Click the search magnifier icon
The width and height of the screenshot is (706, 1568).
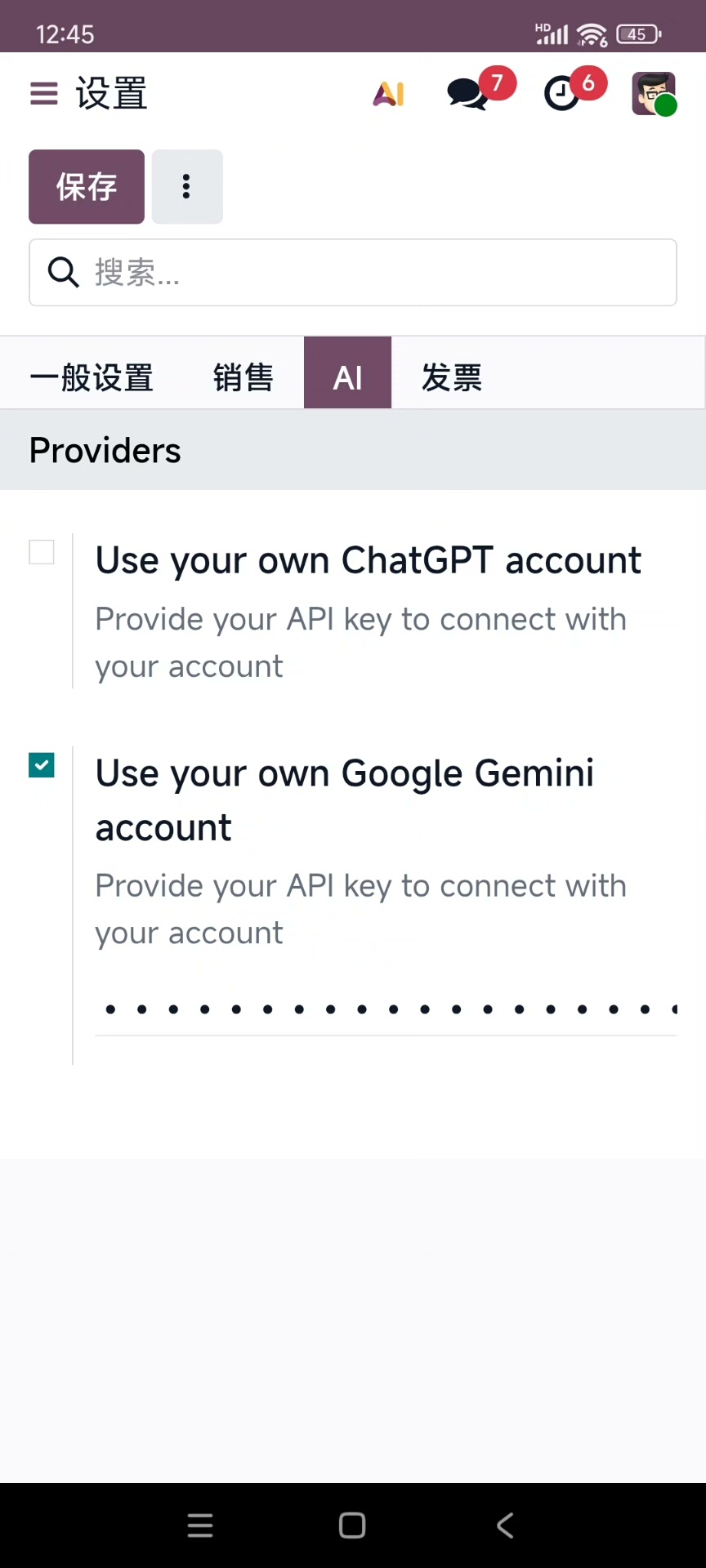pyautogui.click(x=63, y=272)
